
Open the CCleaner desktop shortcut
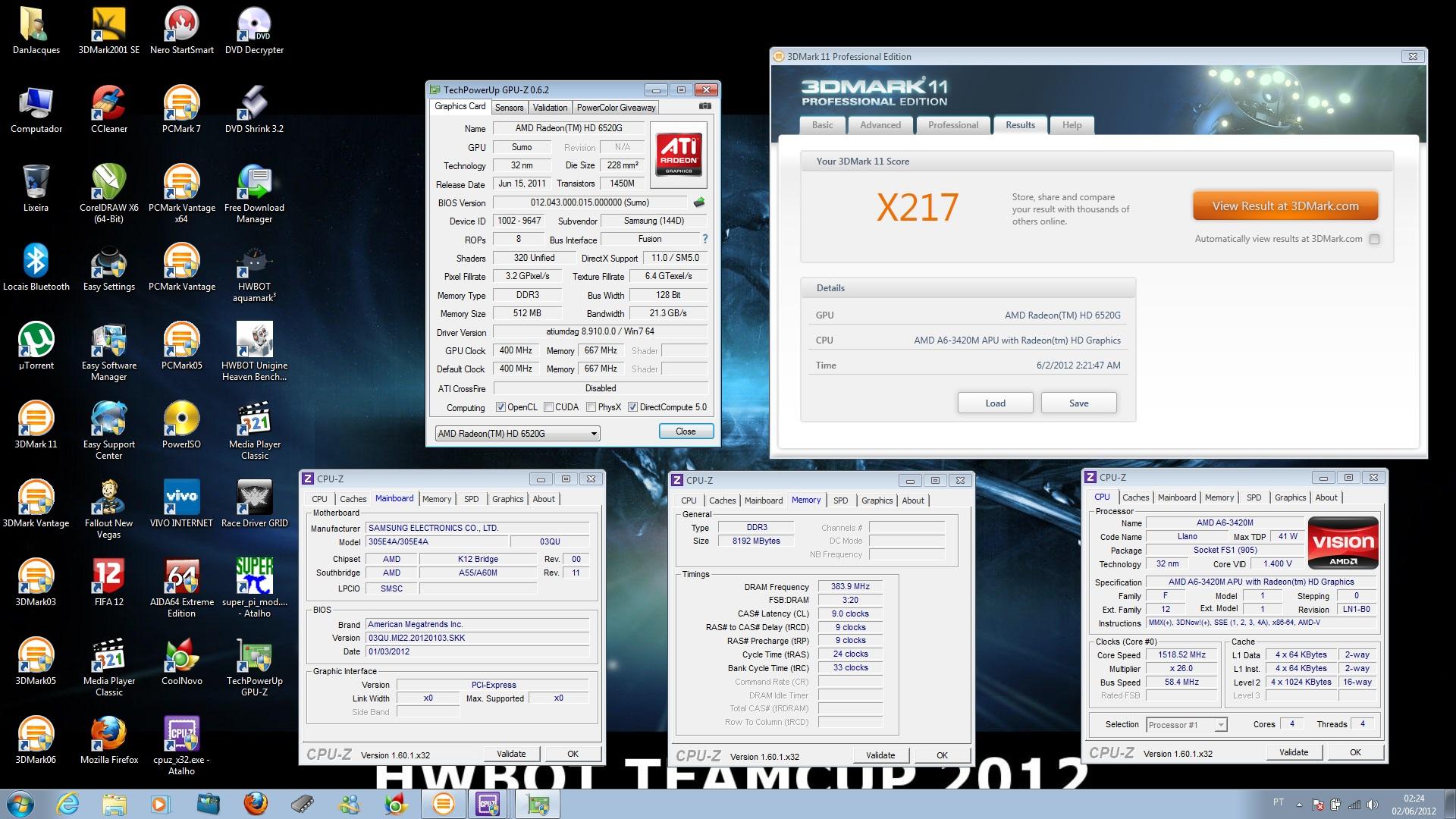108,109
